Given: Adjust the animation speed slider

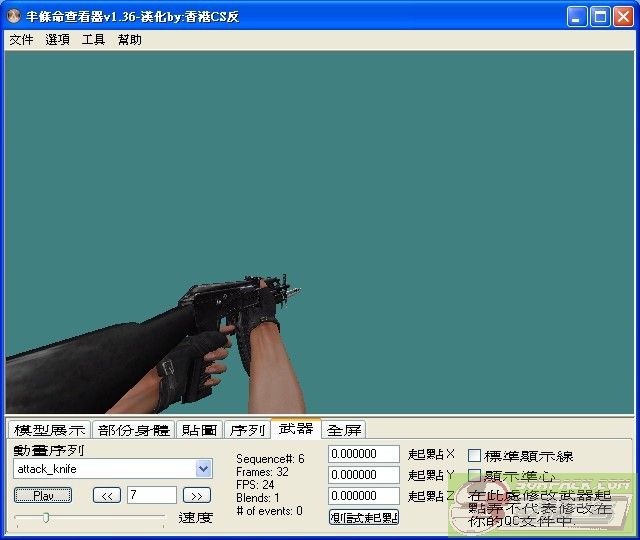Looking at the screenshot, I should (x=46, y=517).
